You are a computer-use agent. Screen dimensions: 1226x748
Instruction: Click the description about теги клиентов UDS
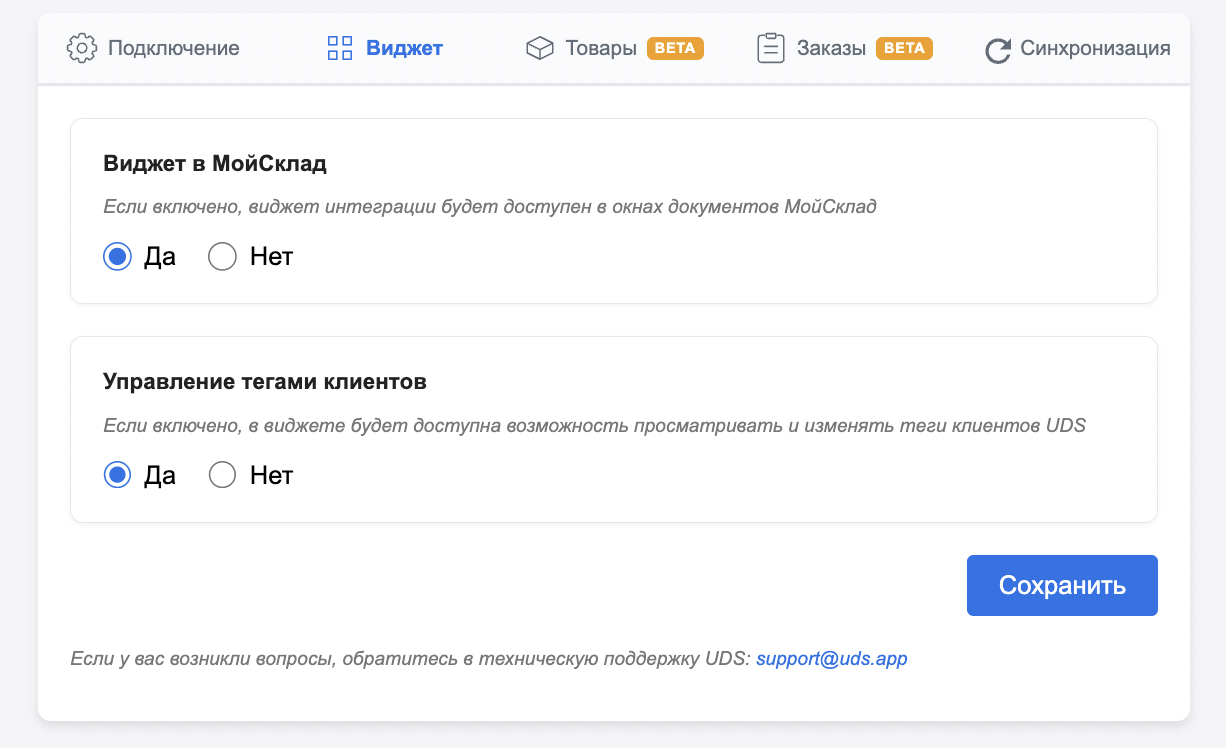coord(594,425)
